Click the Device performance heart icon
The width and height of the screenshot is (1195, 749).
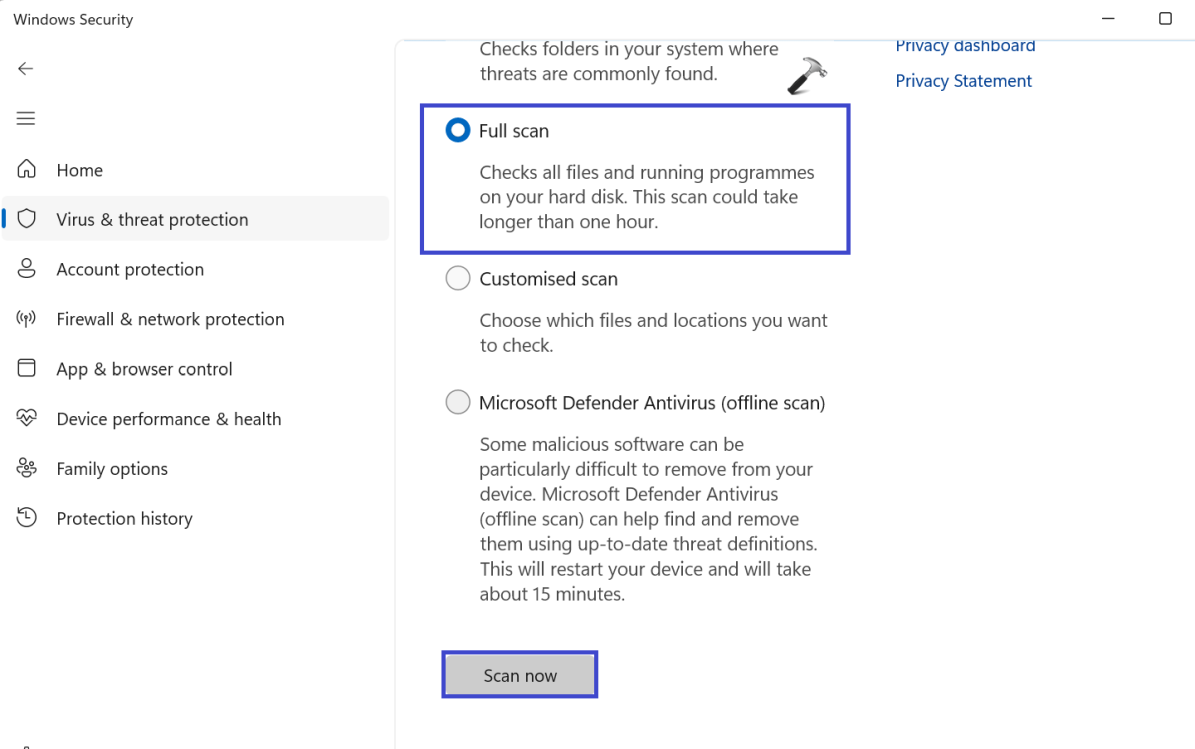pos(27,418)
